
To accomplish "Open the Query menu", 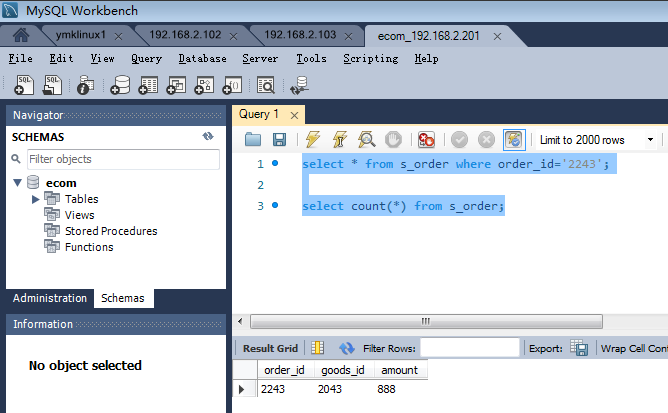I will 147,58.
